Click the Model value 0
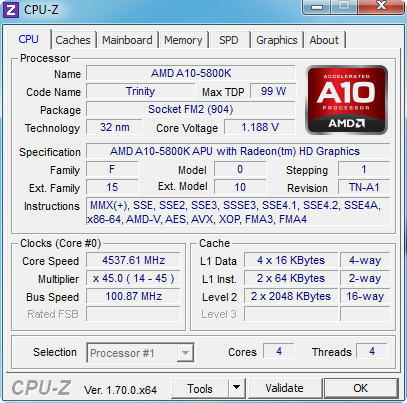The image size is (407, 403). click(x=240, y=169)
